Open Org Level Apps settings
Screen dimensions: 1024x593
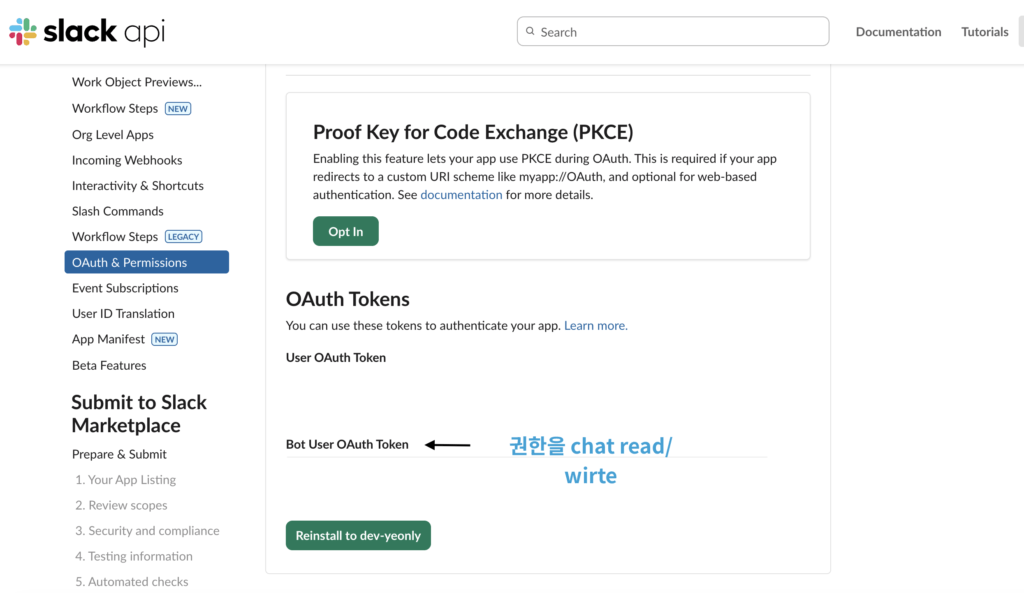click(113, 135)
